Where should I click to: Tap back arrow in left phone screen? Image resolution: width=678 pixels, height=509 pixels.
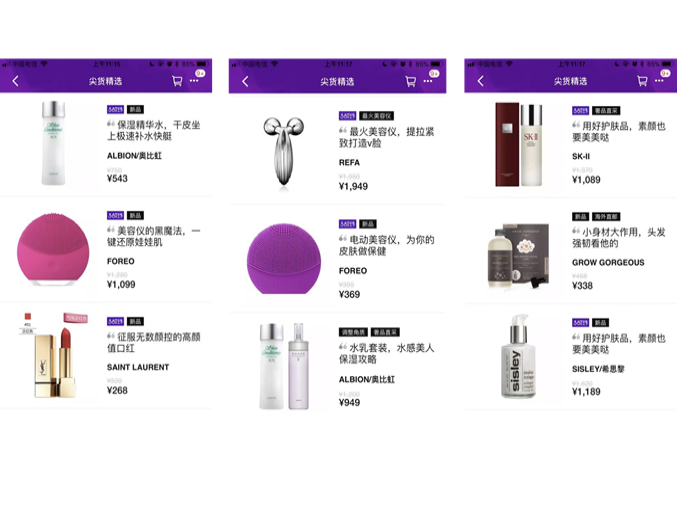[16, 81]
